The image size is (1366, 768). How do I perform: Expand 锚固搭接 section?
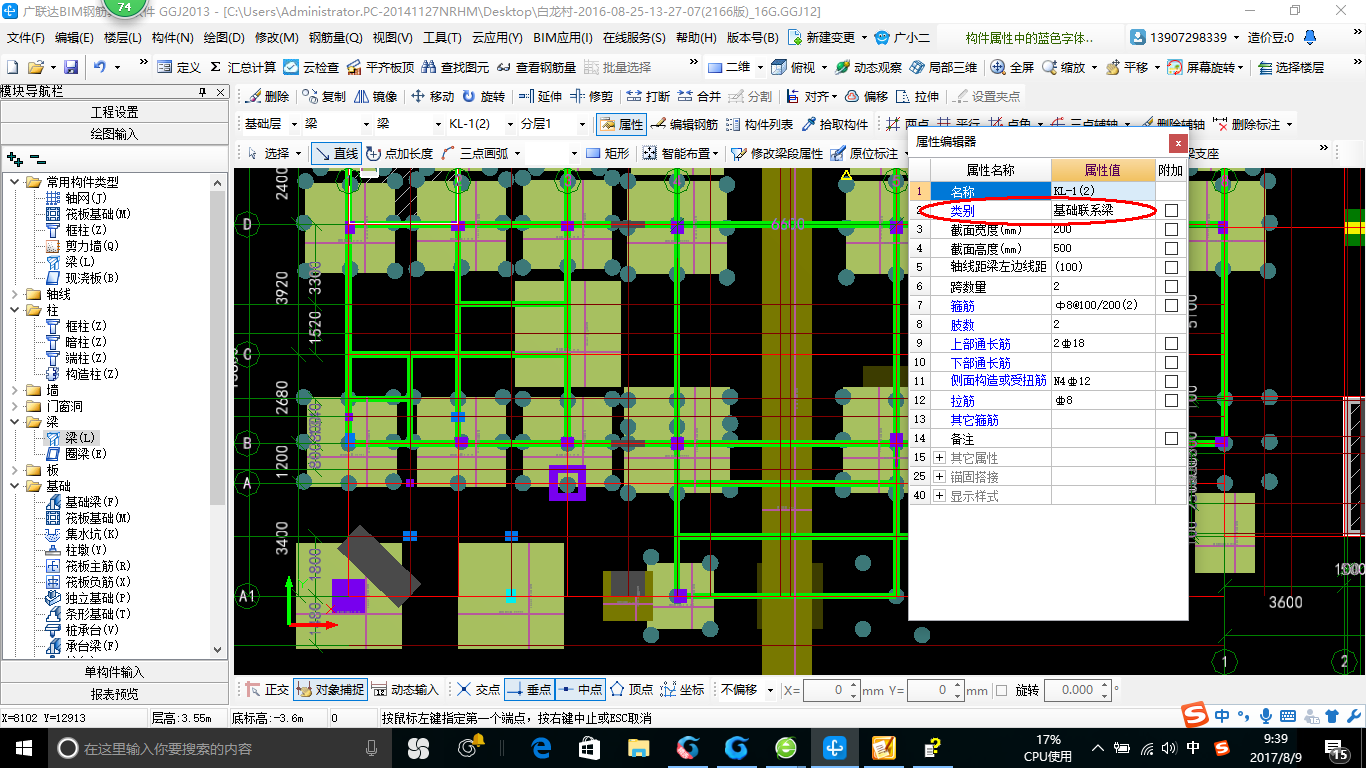[x=940, y=477]
